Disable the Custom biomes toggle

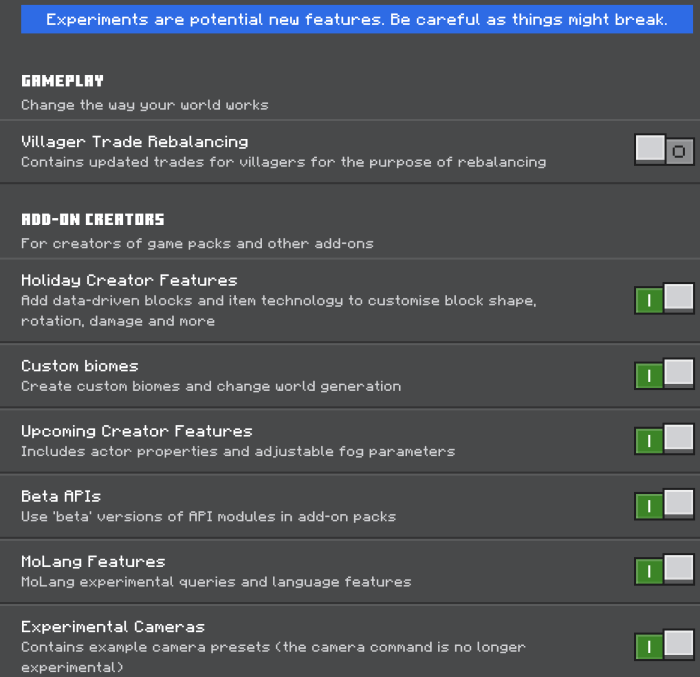[x=664, y=375]
